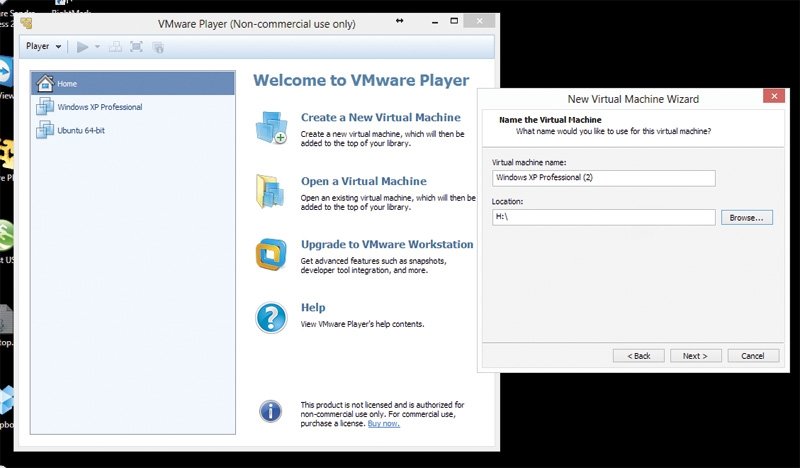The height and width of the screenshot is (468, 800).
Task: Click the blue information icon
Action: pos(270,411)
